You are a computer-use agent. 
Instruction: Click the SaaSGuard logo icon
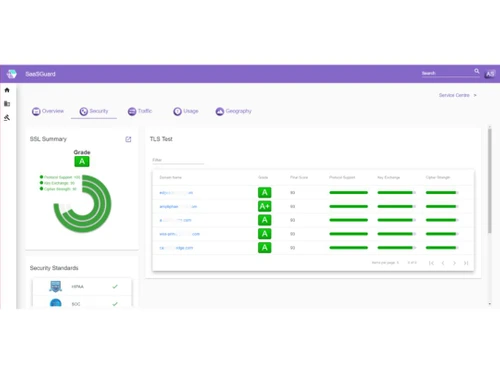[12, 74]
